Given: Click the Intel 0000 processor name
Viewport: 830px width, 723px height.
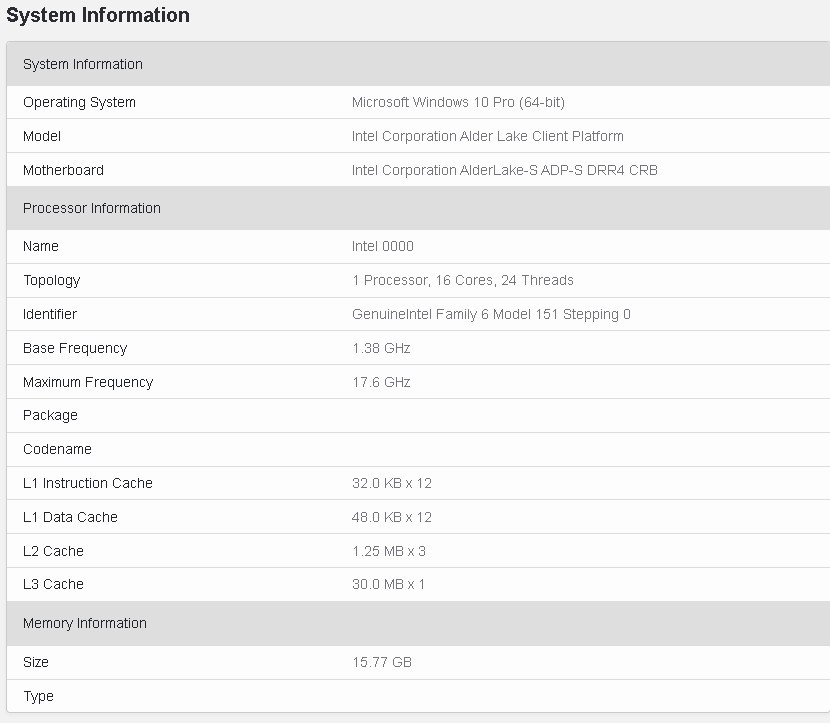Looking at the screenshot, I should pos(383,246).
